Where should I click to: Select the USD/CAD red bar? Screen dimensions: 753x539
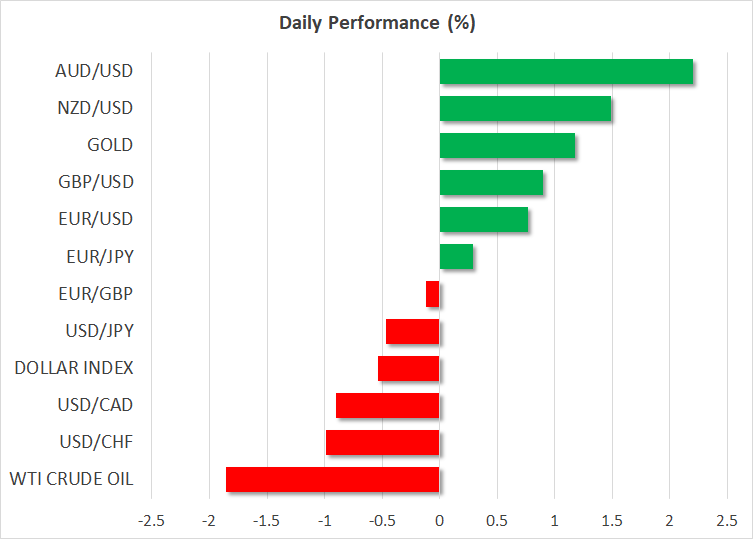(x=387, y=405)
